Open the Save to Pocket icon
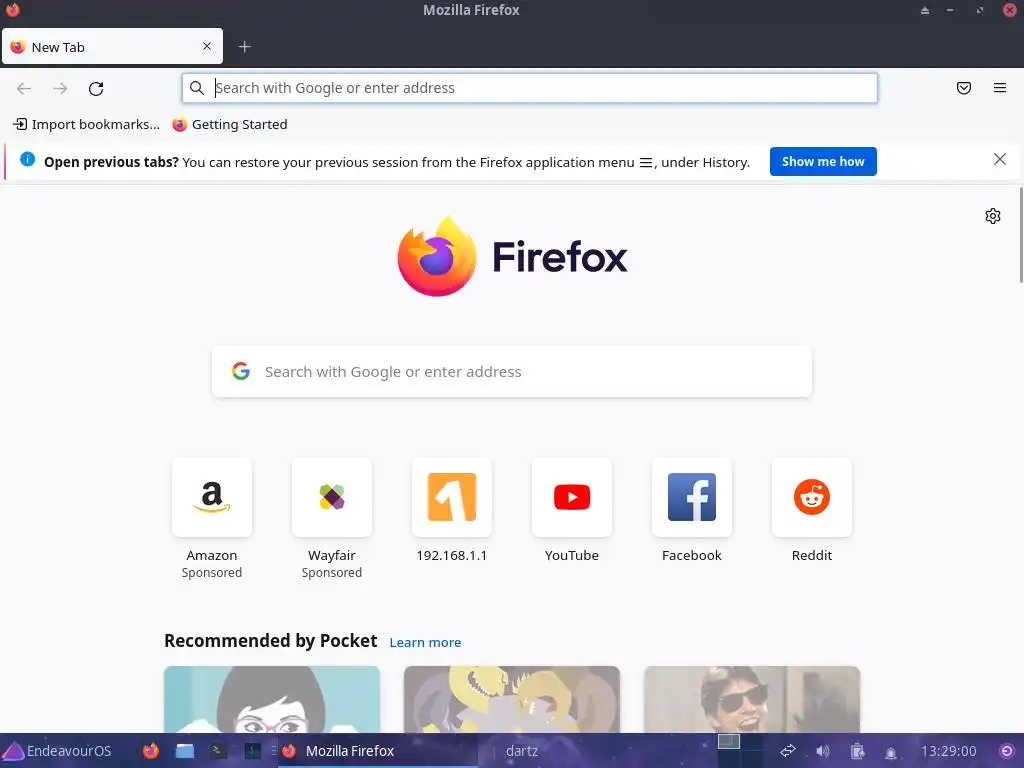The image size is (1024, 768). 964,88
